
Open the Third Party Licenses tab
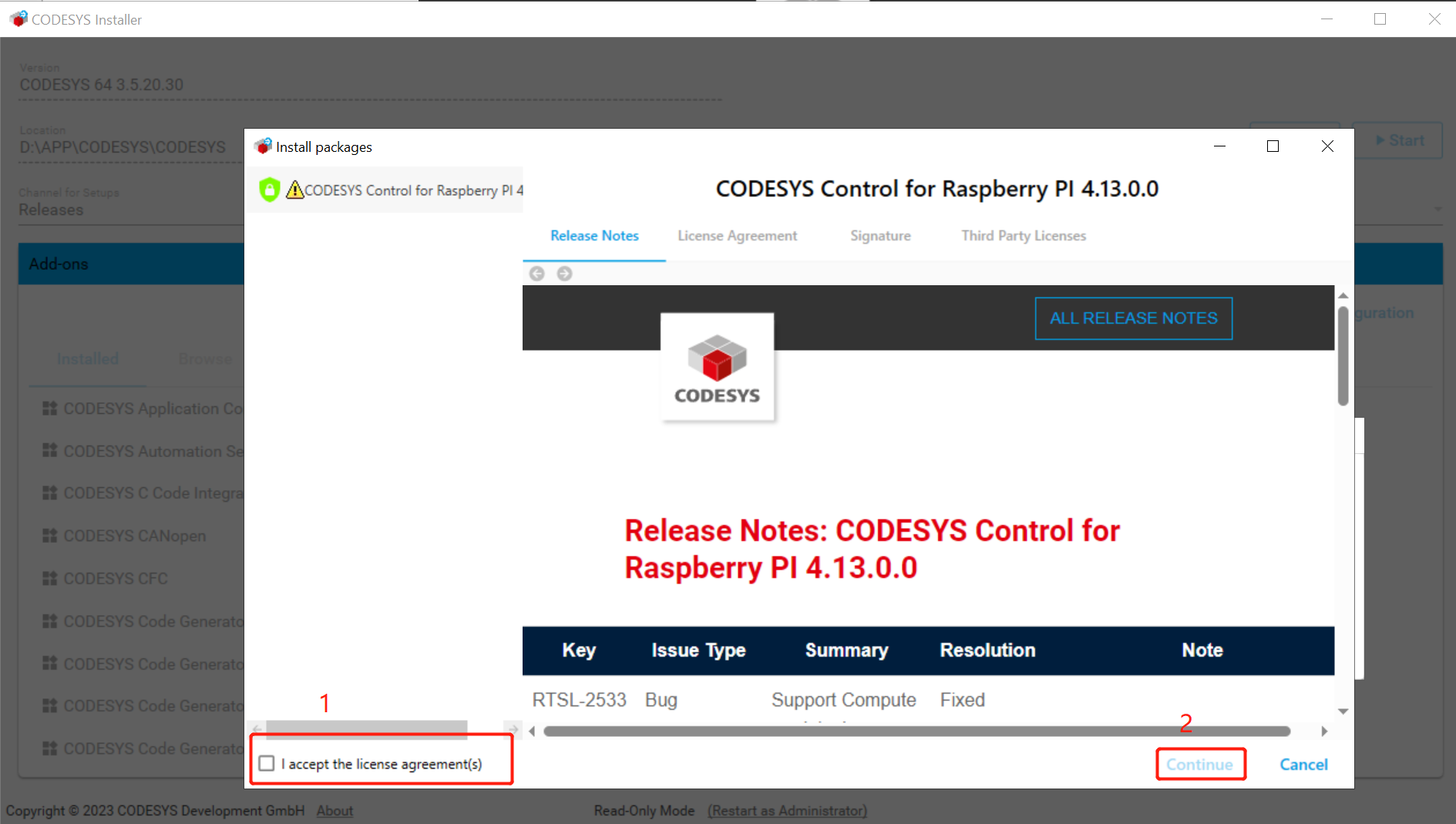click(x=1024, y=235)
